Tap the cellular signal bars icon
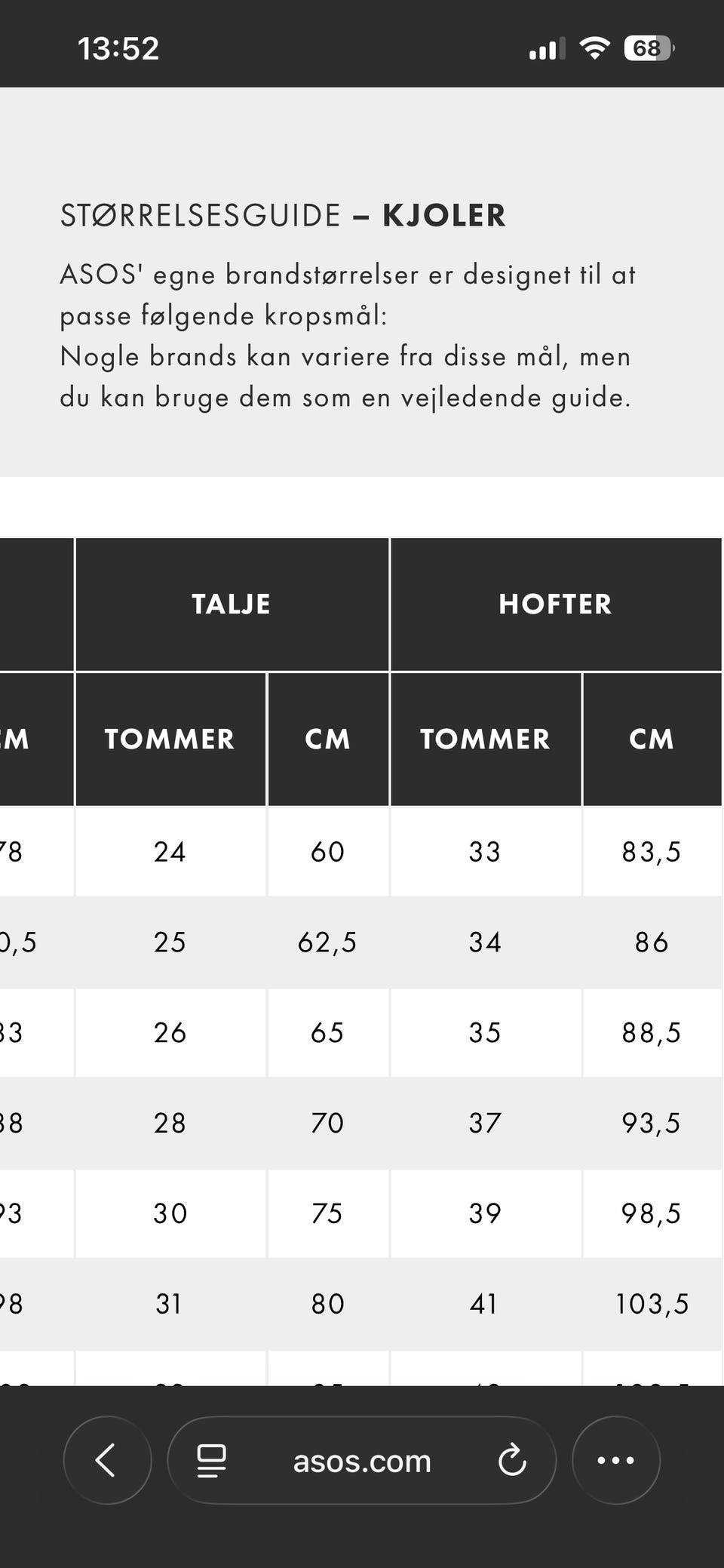 click(547, 49)
